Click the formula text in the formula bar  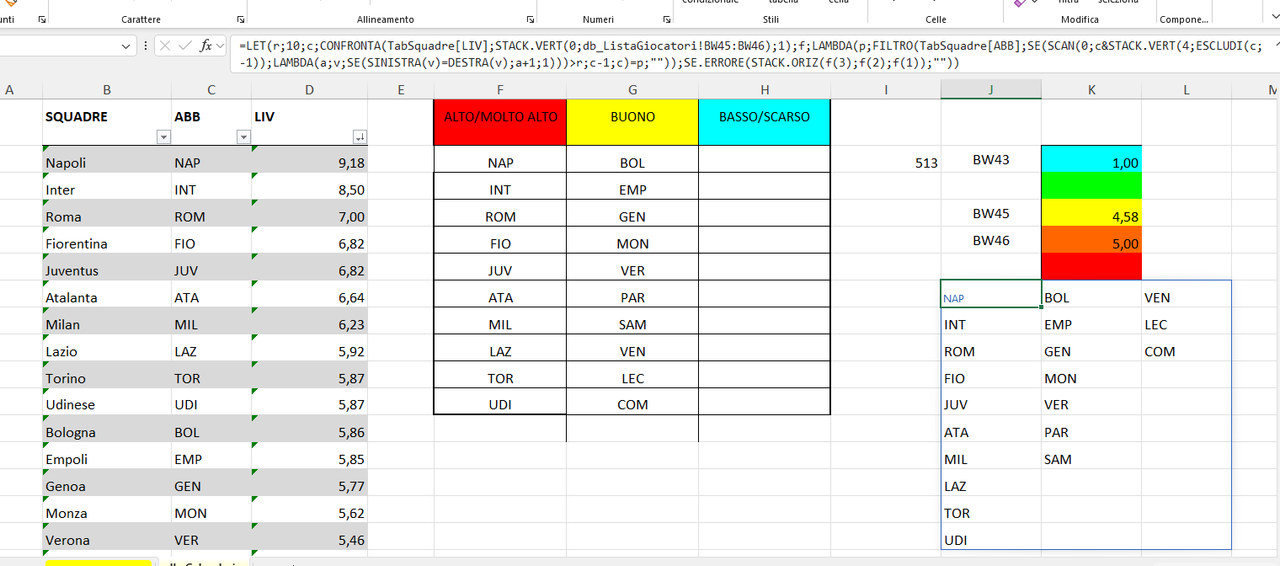tap(750, 54)
